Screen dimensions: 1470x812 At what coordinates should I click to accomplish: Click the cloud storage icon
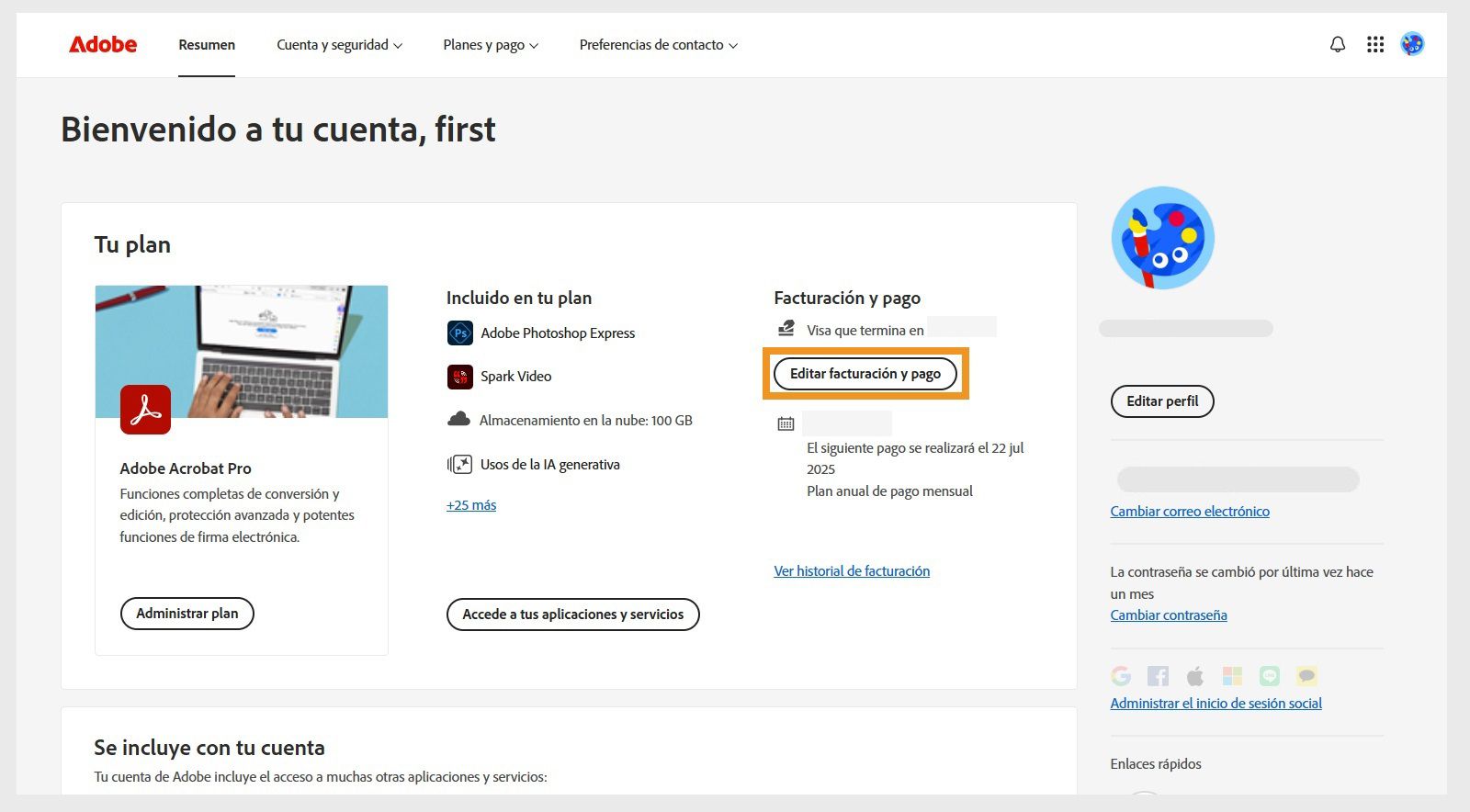pyautogui.click(x=459, y=420)
